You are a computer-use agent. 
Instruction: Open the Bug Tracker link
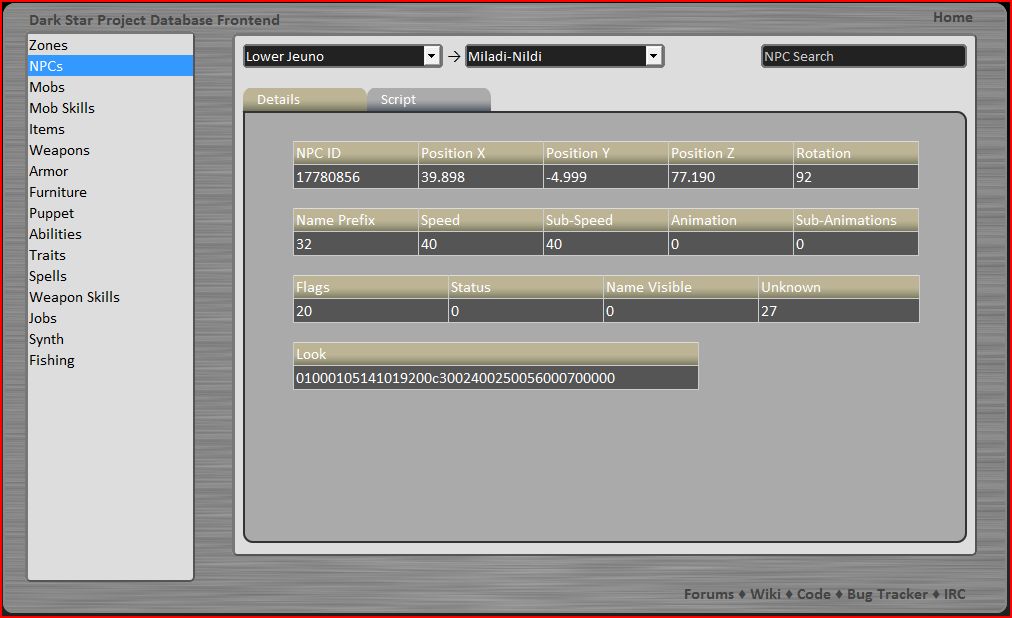tap(888, 594)
